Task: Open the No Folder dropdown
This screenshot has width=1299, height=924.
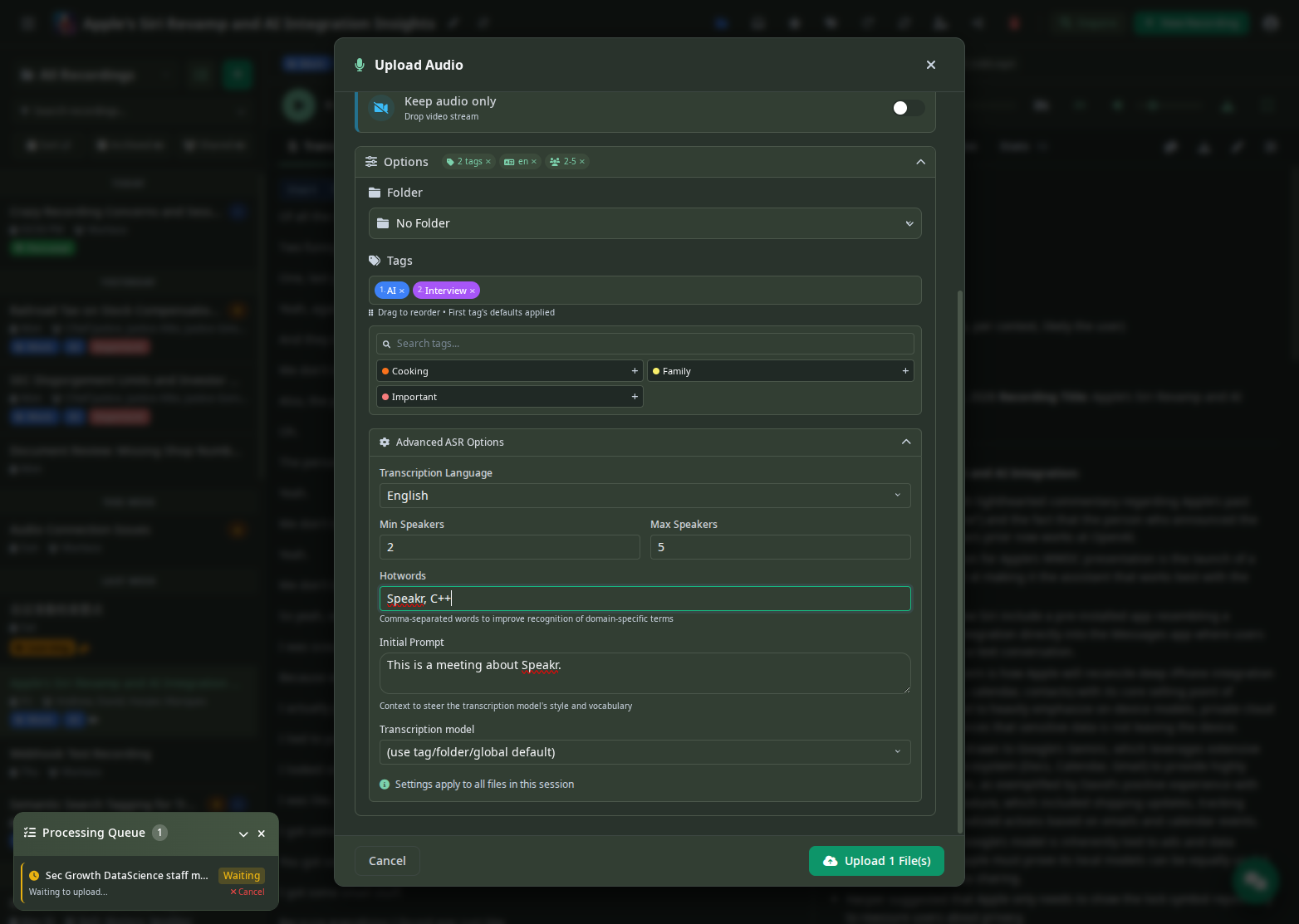Action: pyautogui.click(x=645, y=223)
